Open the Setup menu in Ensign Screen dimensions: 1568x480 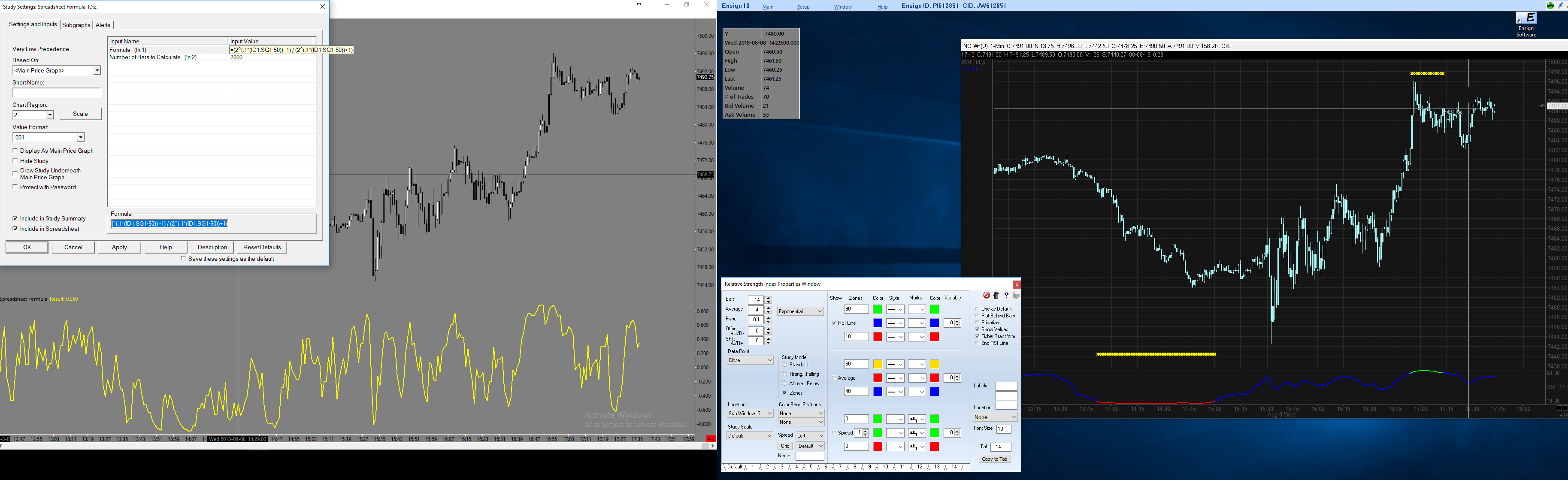click(803, 7)
